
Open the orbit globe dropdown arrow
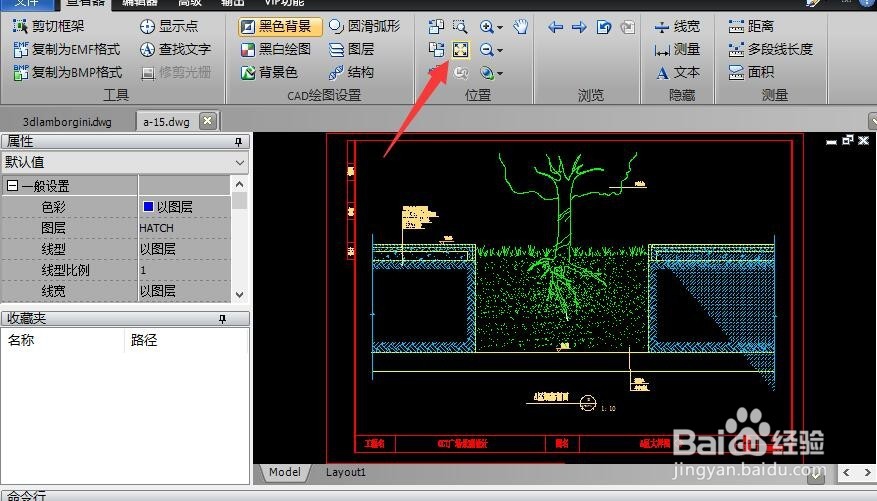[x=500, y=73]
